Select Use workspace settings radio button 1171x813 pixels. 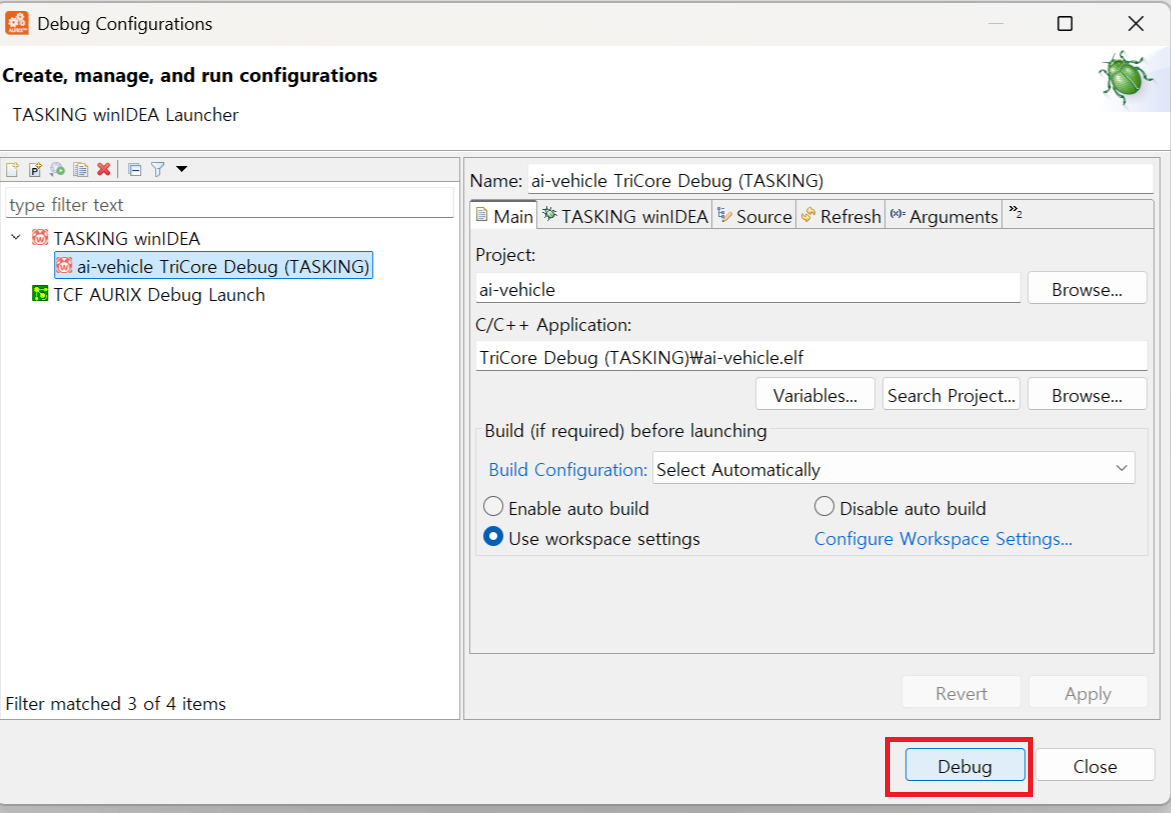tap(493, 537)
